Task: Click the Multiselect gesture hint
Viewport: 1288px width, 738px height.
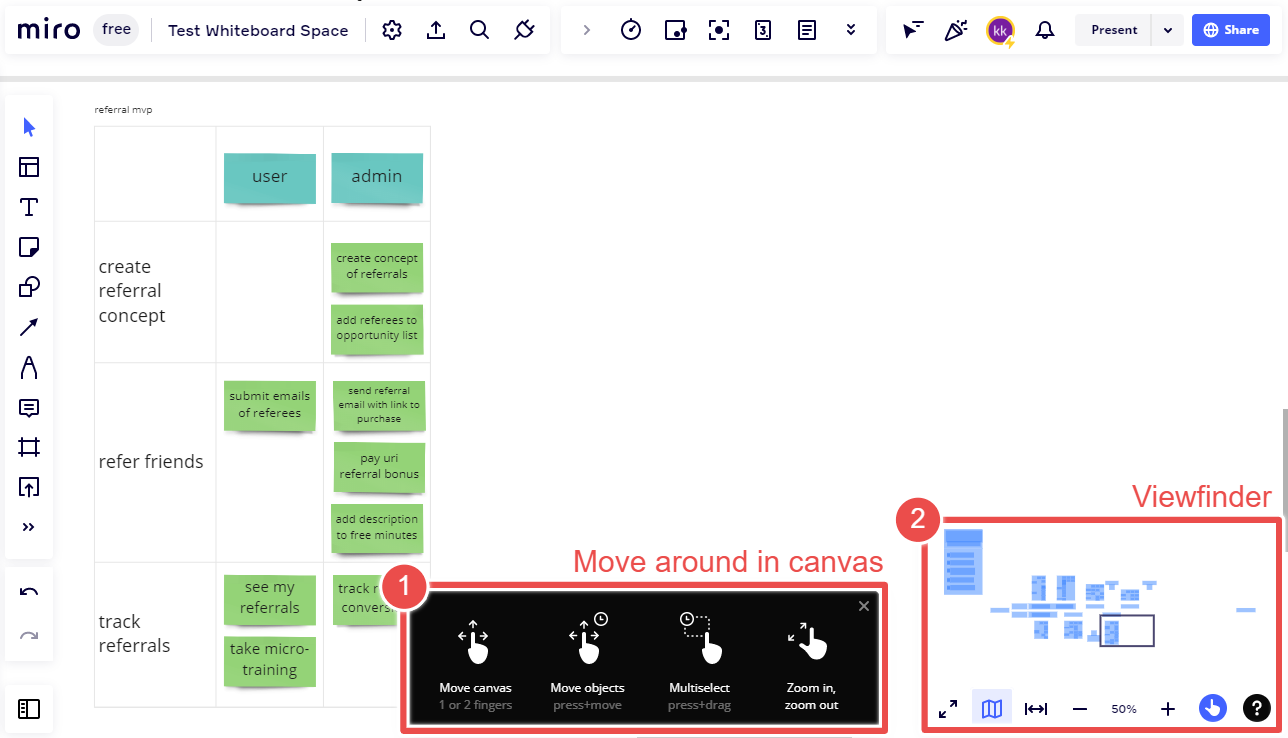Action: [700, 664]
